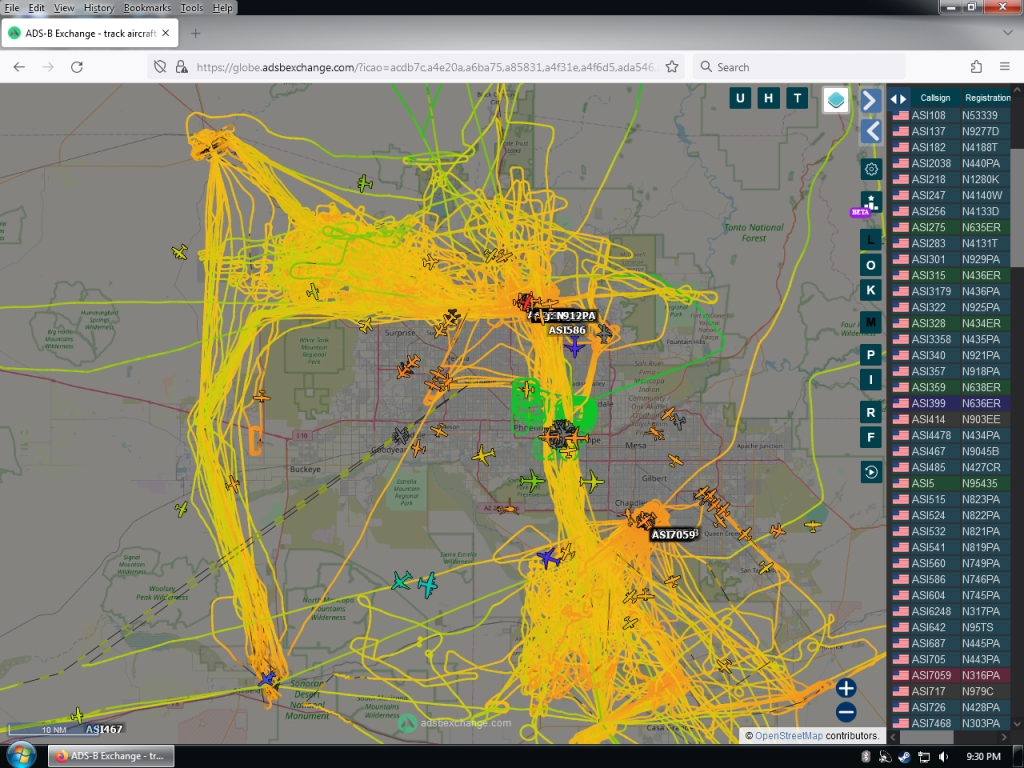Toggle the O map option
The image size is (1024, 768).
tap(871, 265)
